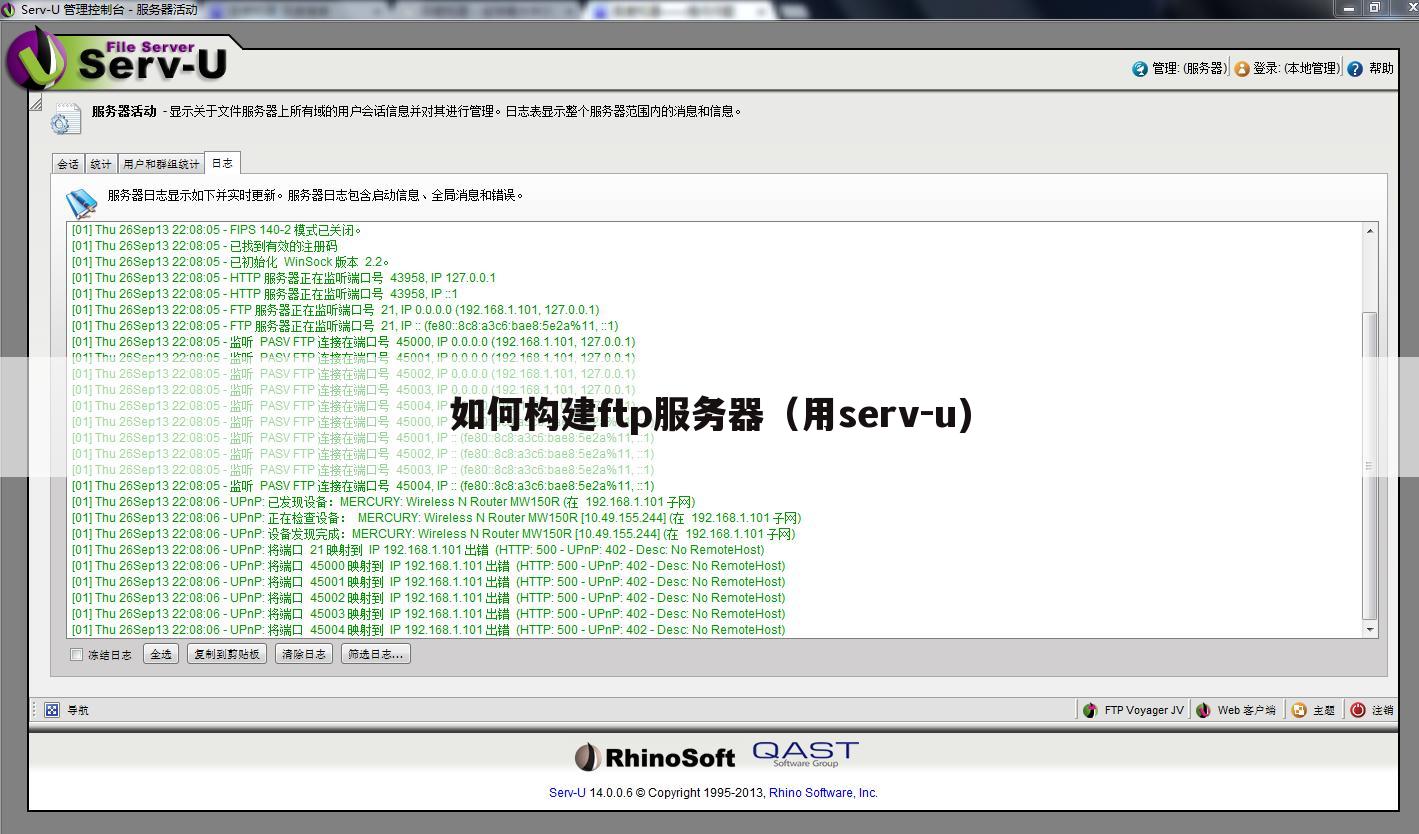Select the 'UPnP: 已发现设备' log line

pyautogui.click(x=383, y=502)
